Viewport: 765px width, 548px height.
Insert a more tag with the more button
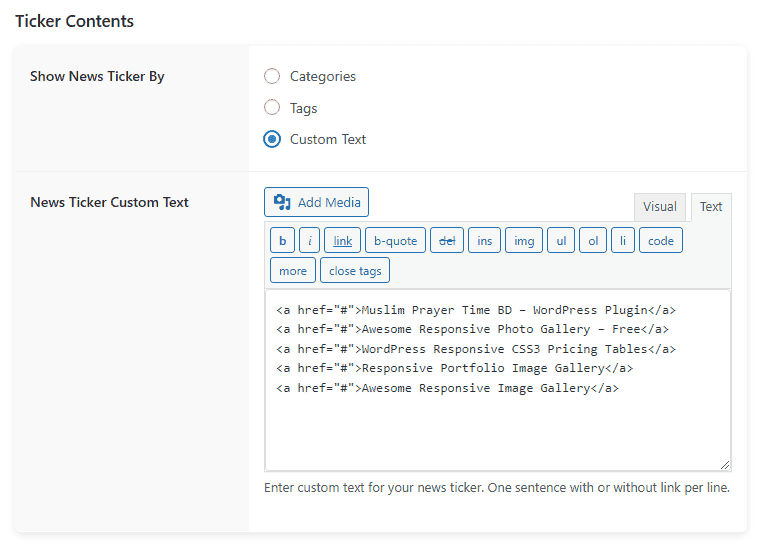click(x=293, y=270)
